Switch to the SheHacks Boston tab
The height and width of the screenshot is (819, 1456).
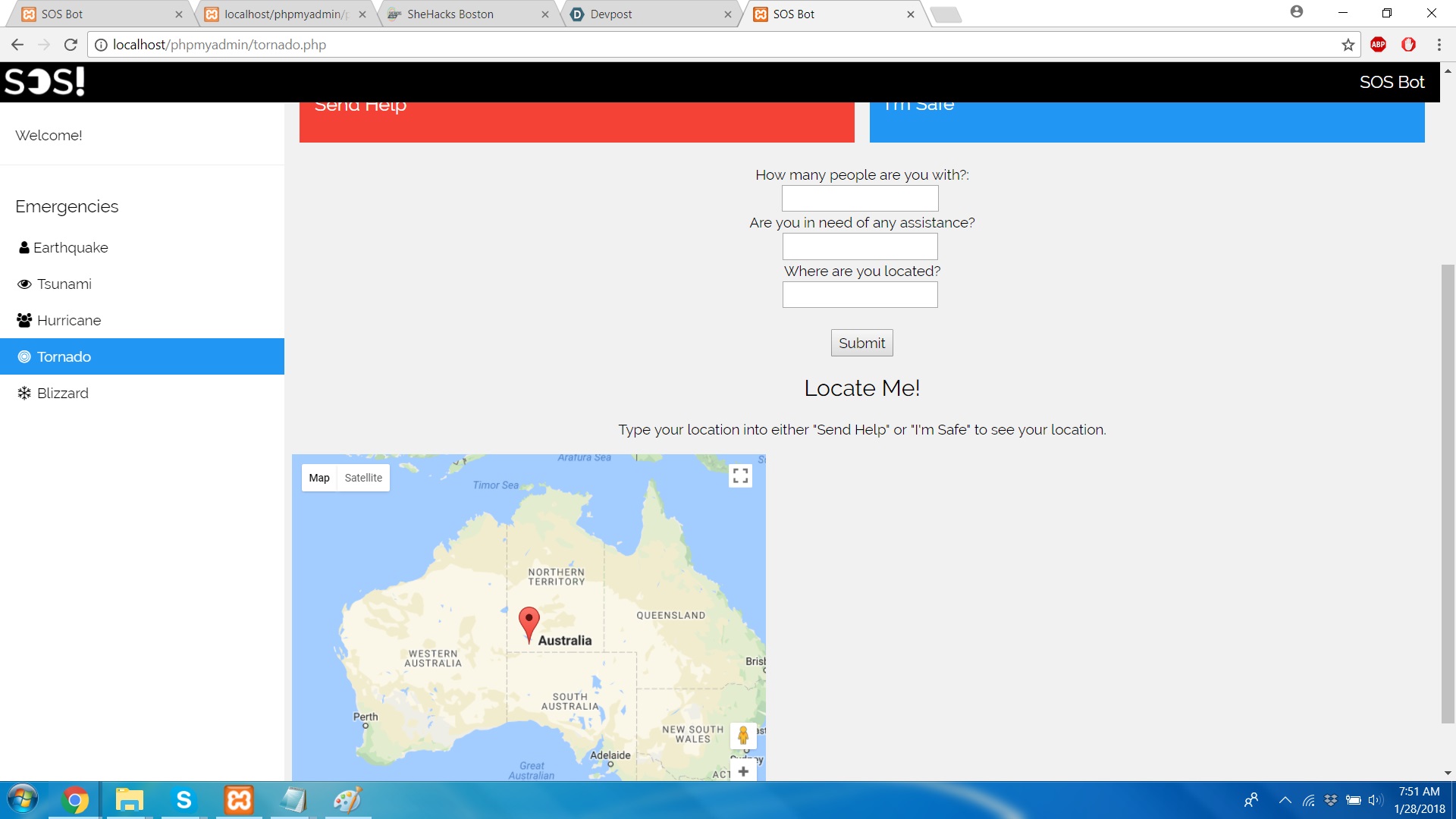450,14
